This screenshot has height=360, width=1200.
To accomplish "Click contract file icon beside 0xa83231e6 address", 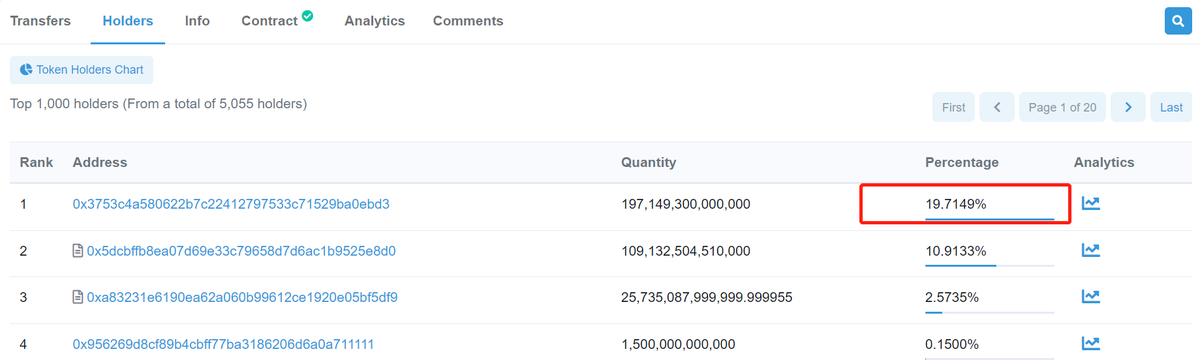I will coord(78,297).
